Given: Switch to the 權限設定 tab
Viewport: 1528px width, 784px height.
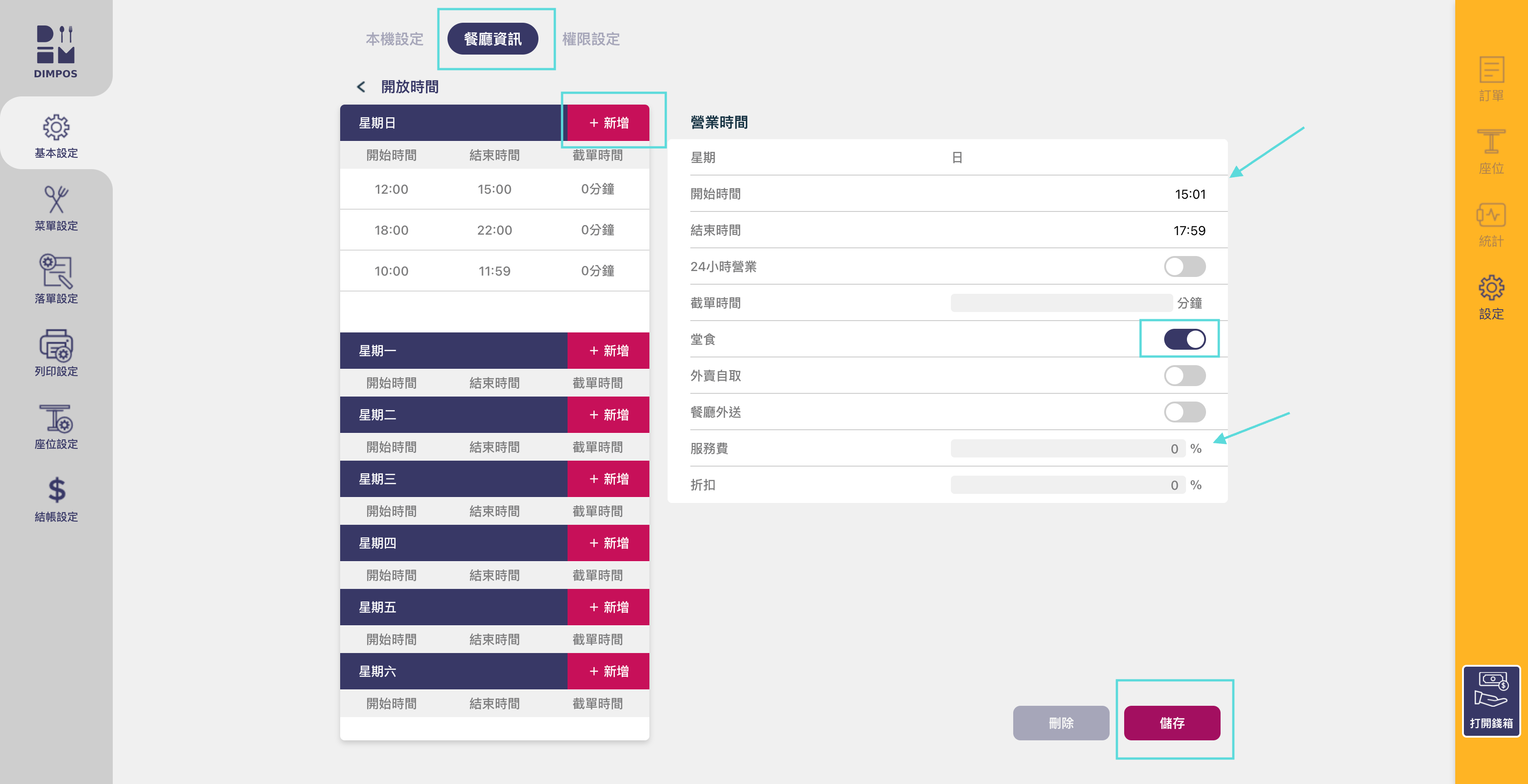Looking at the screenshot, I should [591, 39].
